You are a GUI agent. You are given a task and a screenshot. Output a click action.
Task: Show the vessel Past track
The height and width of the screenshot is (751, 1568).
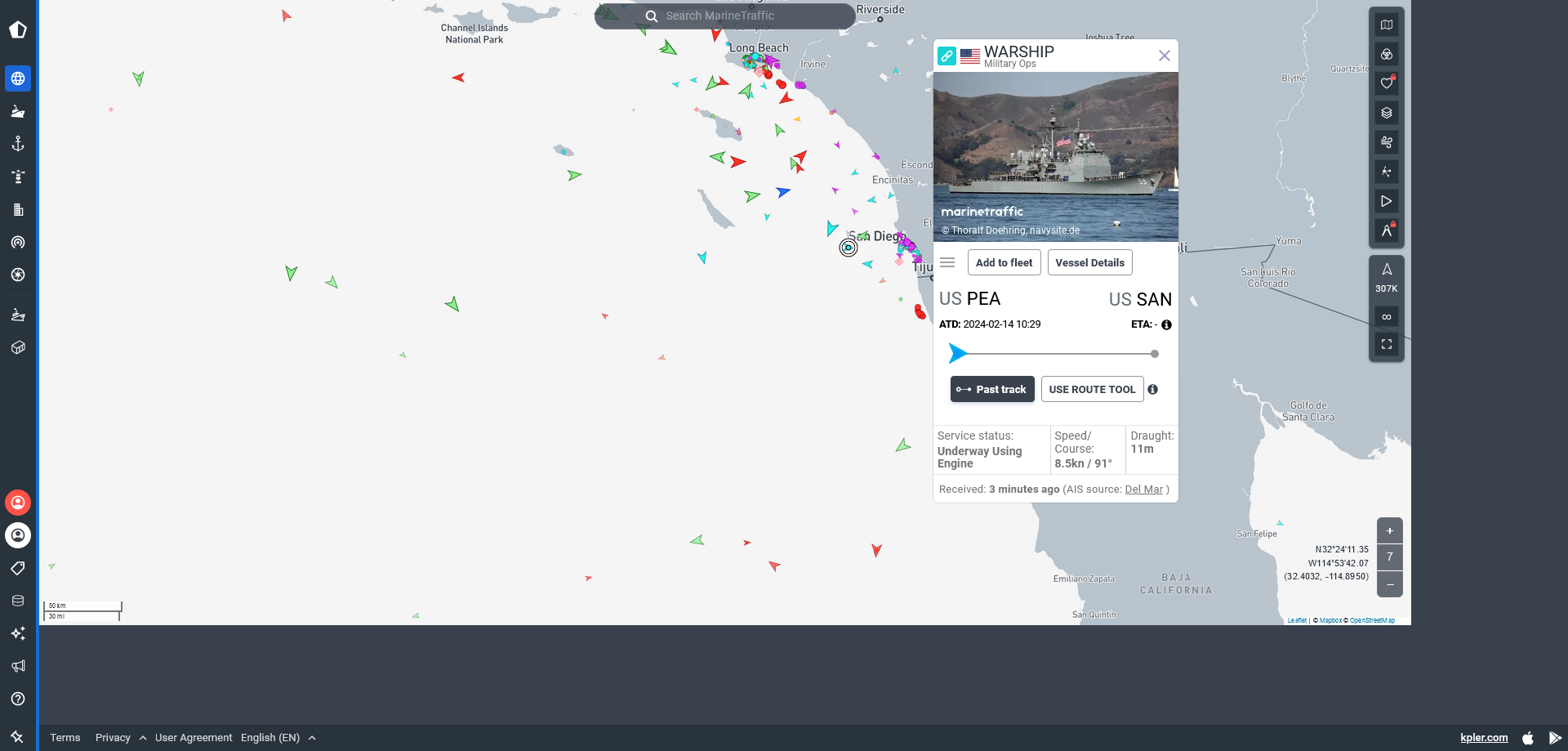point(992,389)
